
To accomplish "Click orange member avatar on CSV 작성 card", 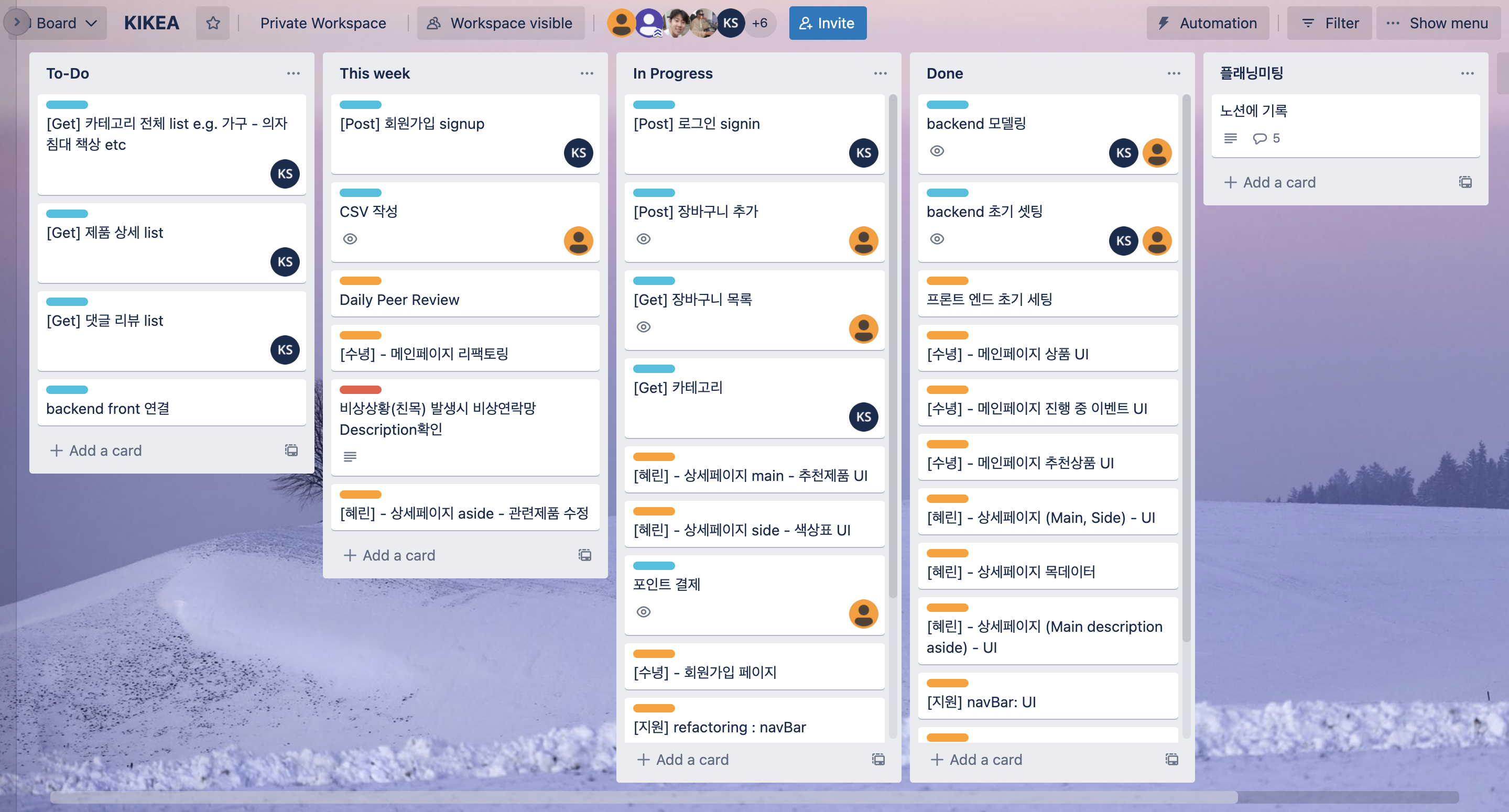I will tap(578, 240).
